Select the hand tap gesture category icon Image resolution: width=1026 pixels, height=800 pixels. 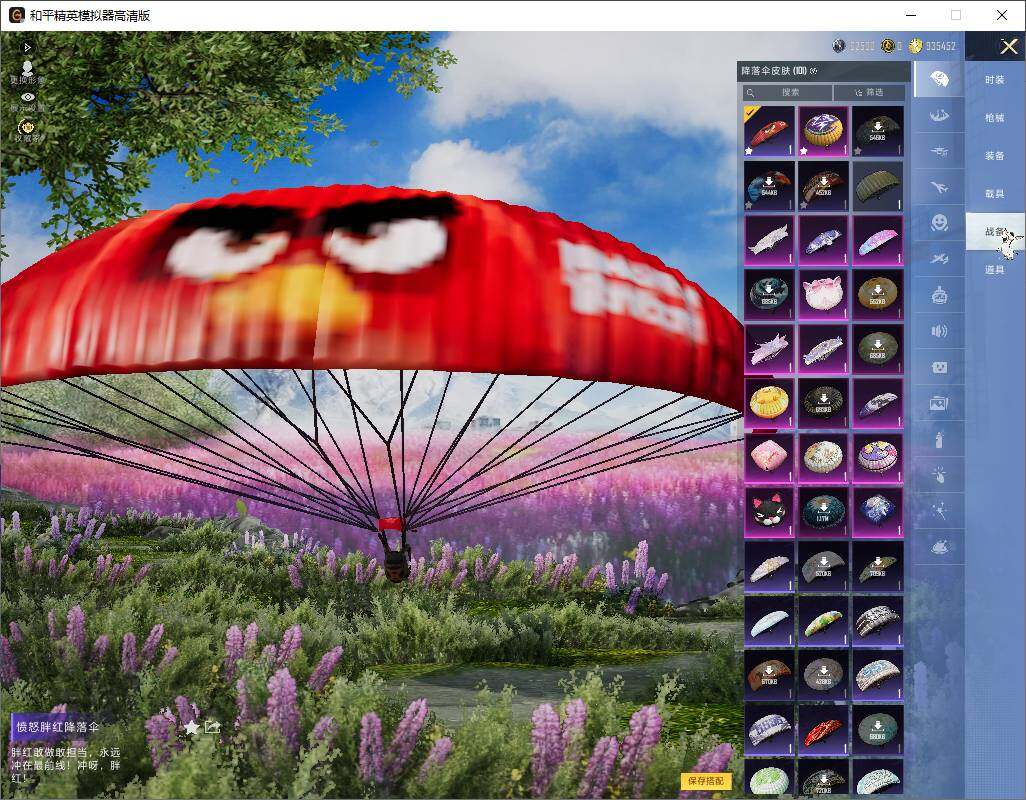pyautogui.click(x=939, y=475)
